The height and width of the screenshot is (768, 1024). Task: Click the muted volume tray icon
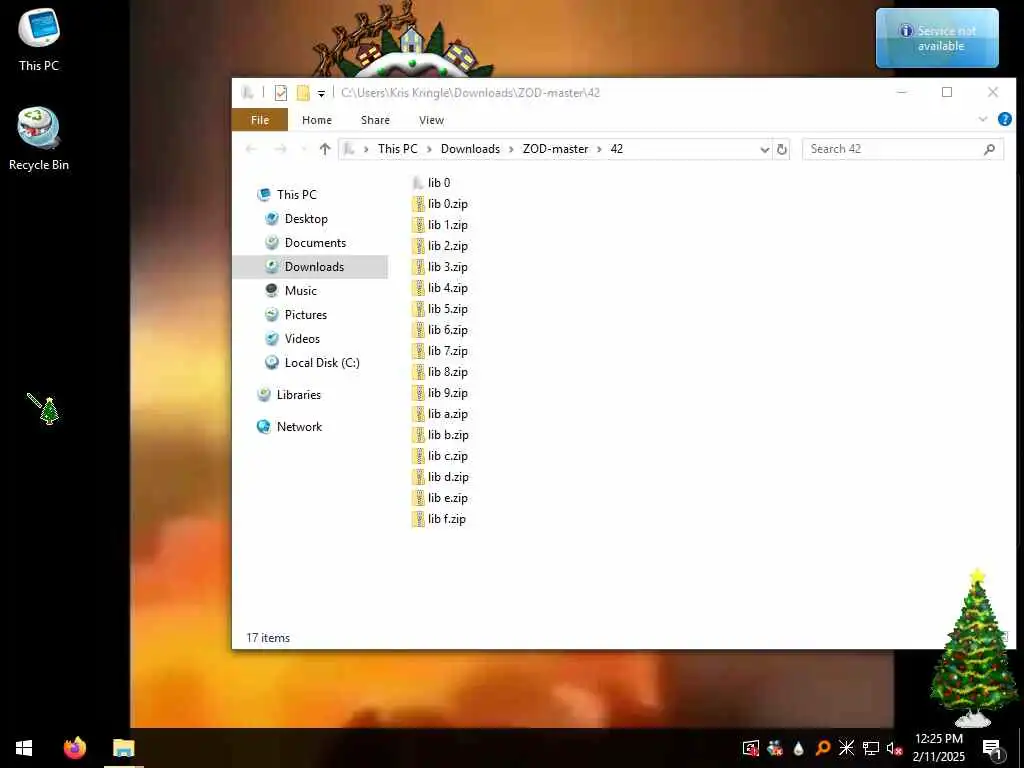click(x=894, y=748)
